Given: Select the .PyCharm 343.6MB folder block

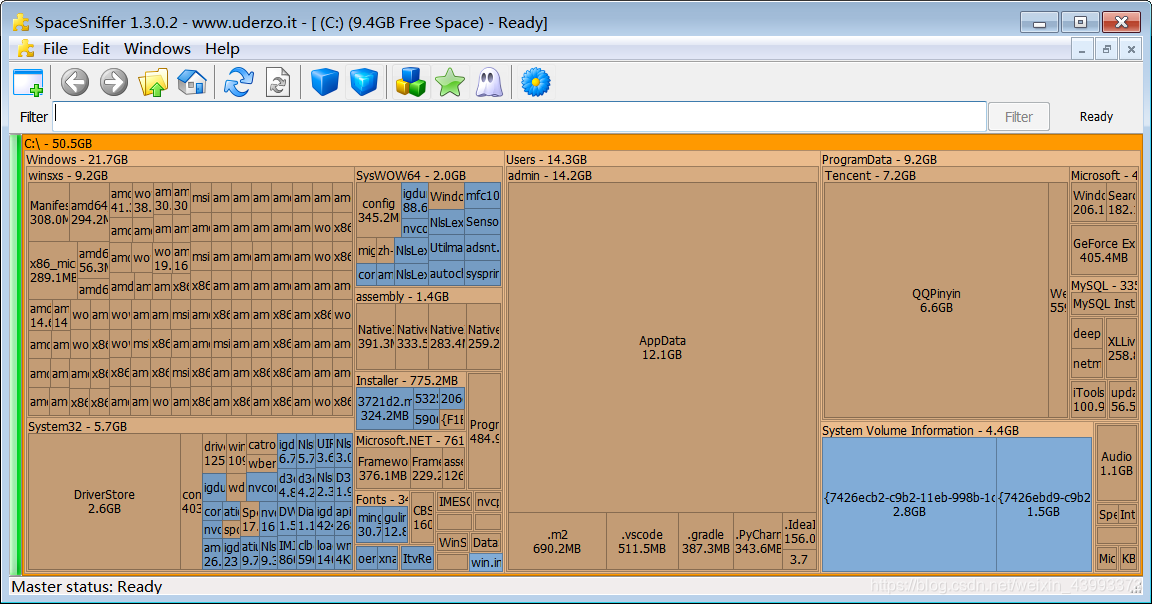Looking at the screenshot, I should tap(757, 542).
